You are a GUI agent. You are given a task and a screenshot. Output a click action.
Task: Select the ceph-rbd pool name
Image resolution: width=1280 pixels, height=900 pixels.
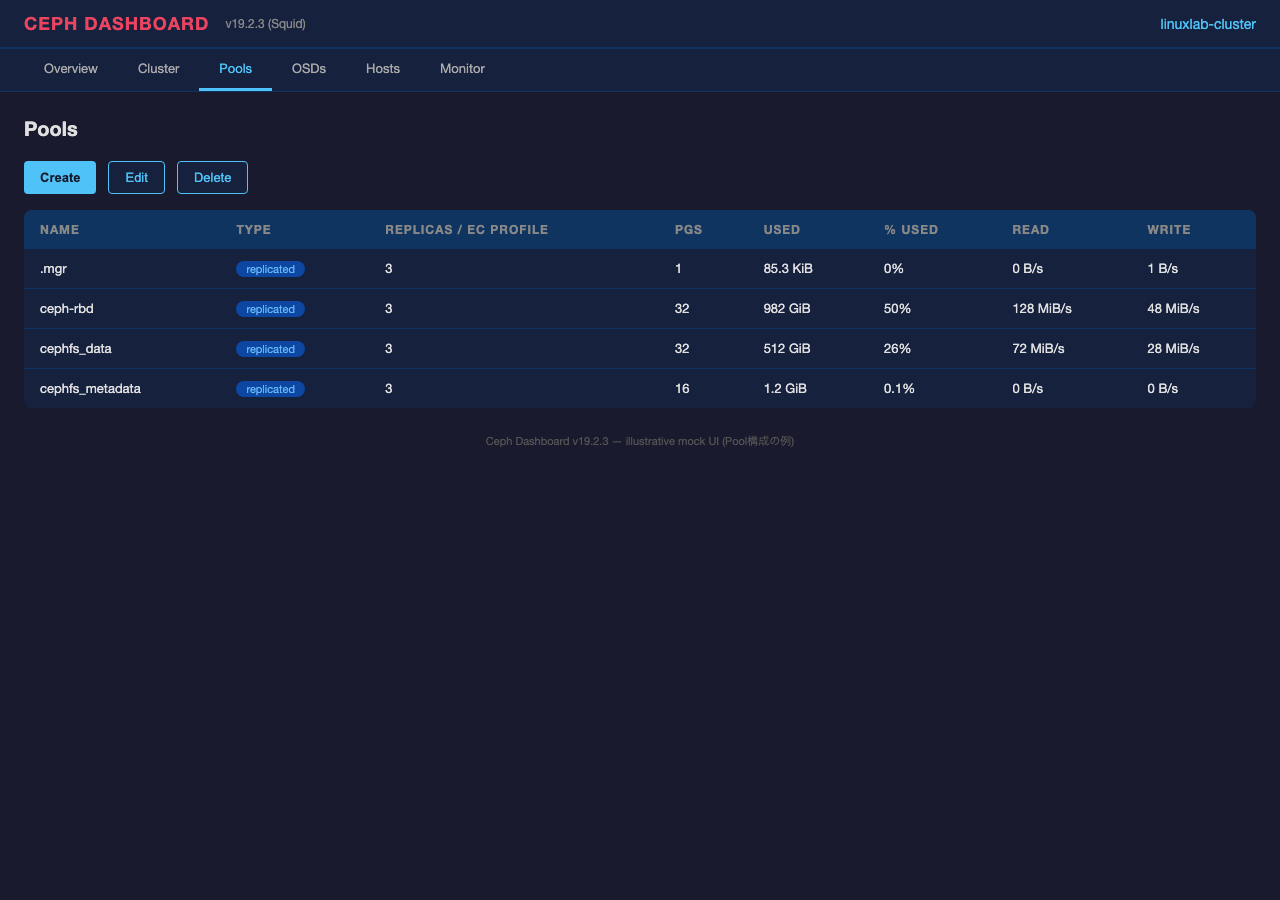(66, 309)
